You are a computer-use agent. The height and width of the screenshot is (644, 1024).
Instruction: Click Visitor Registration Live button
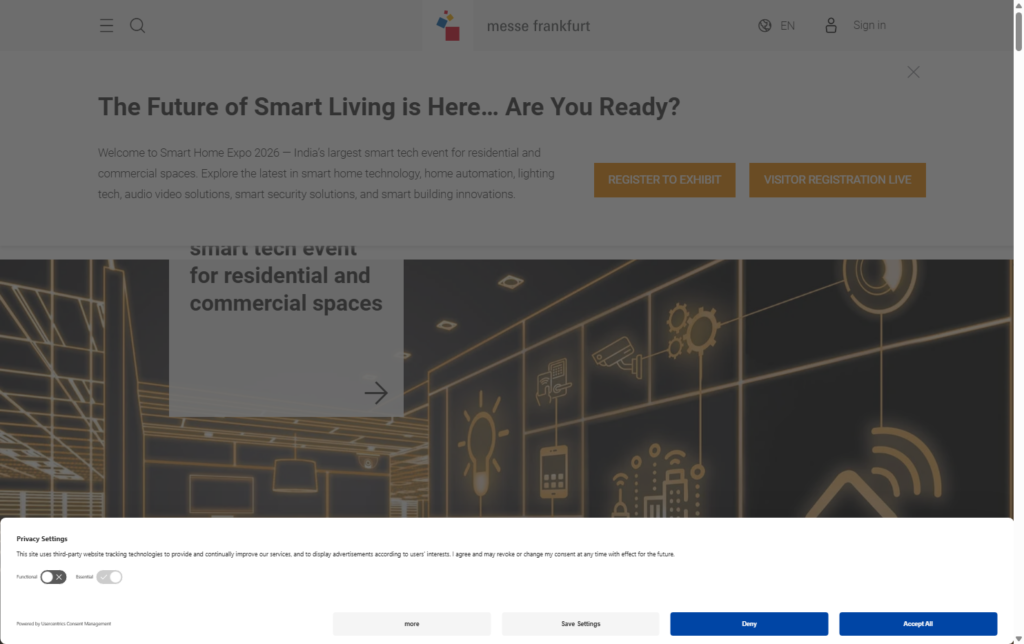837,180
